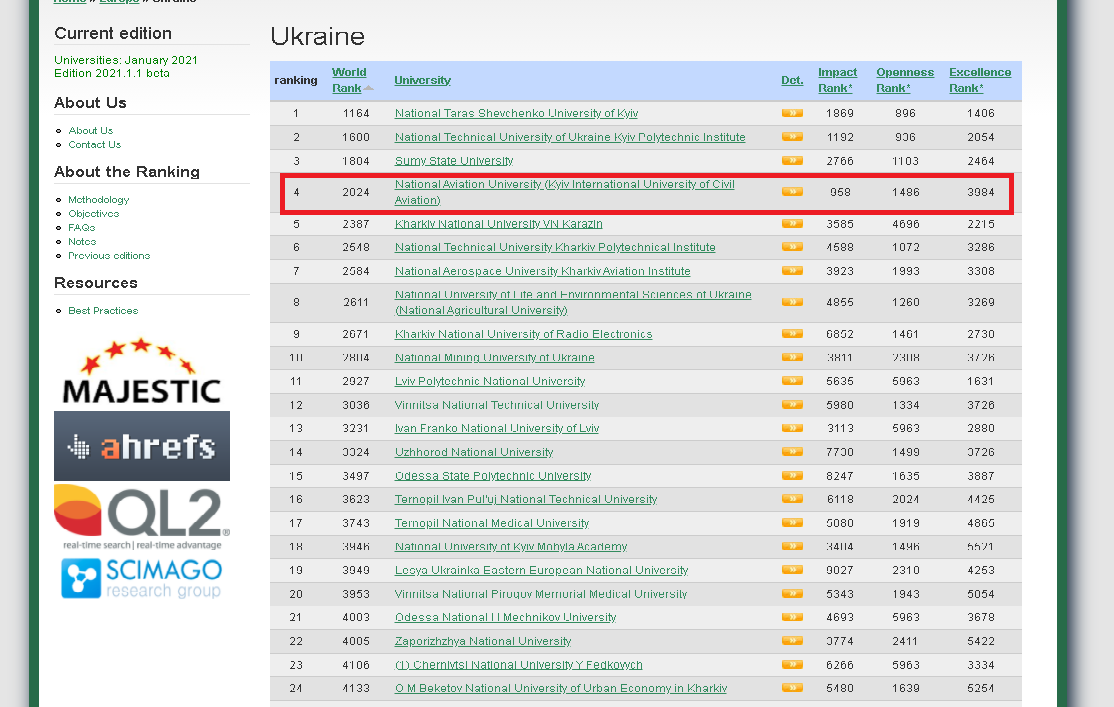Select world rank value 1164
1114x707 pixels.
tap(356, 113)
